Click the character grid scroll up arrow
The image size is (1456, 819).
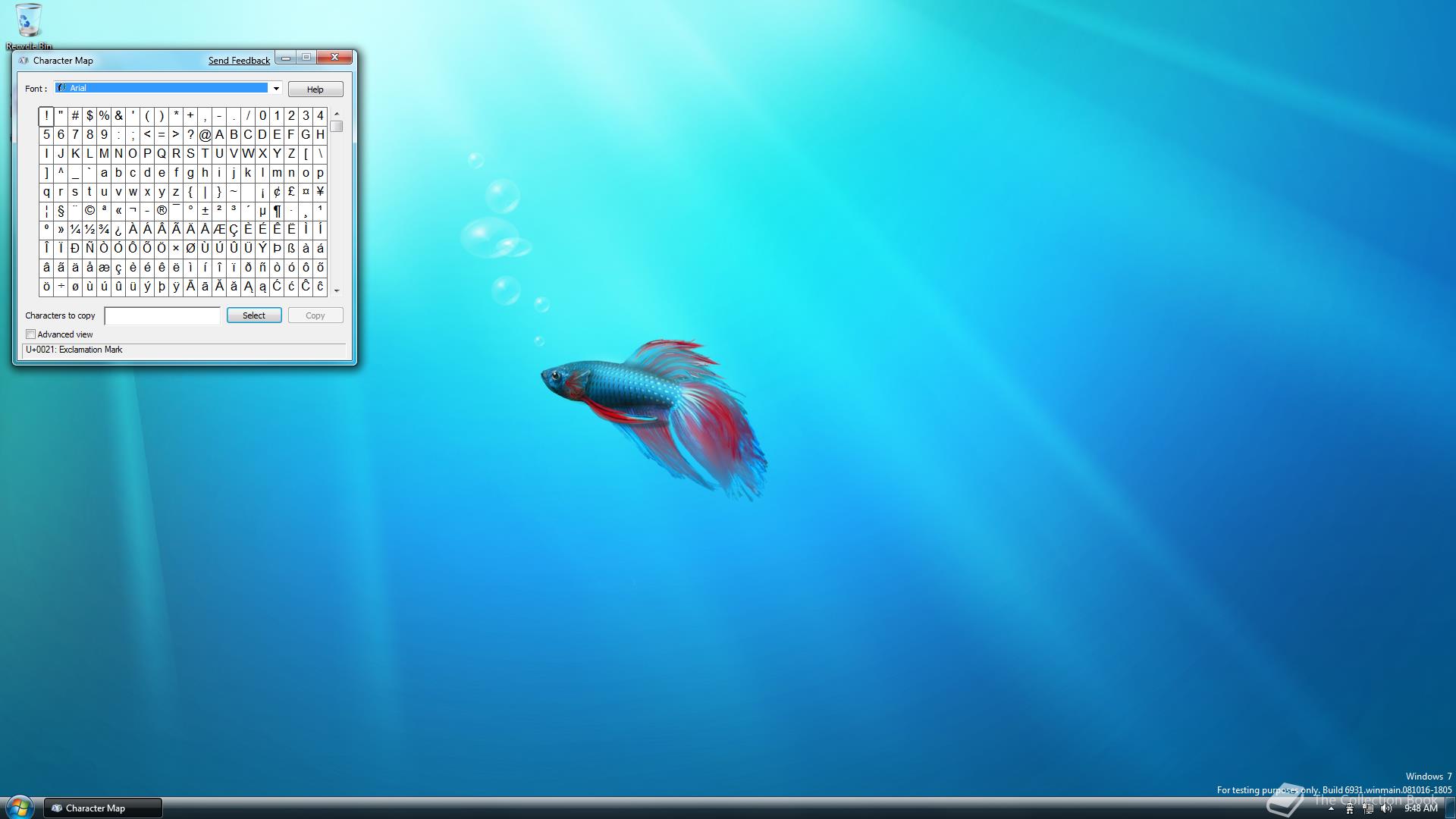pyautogui.click(x=337, y=113)
